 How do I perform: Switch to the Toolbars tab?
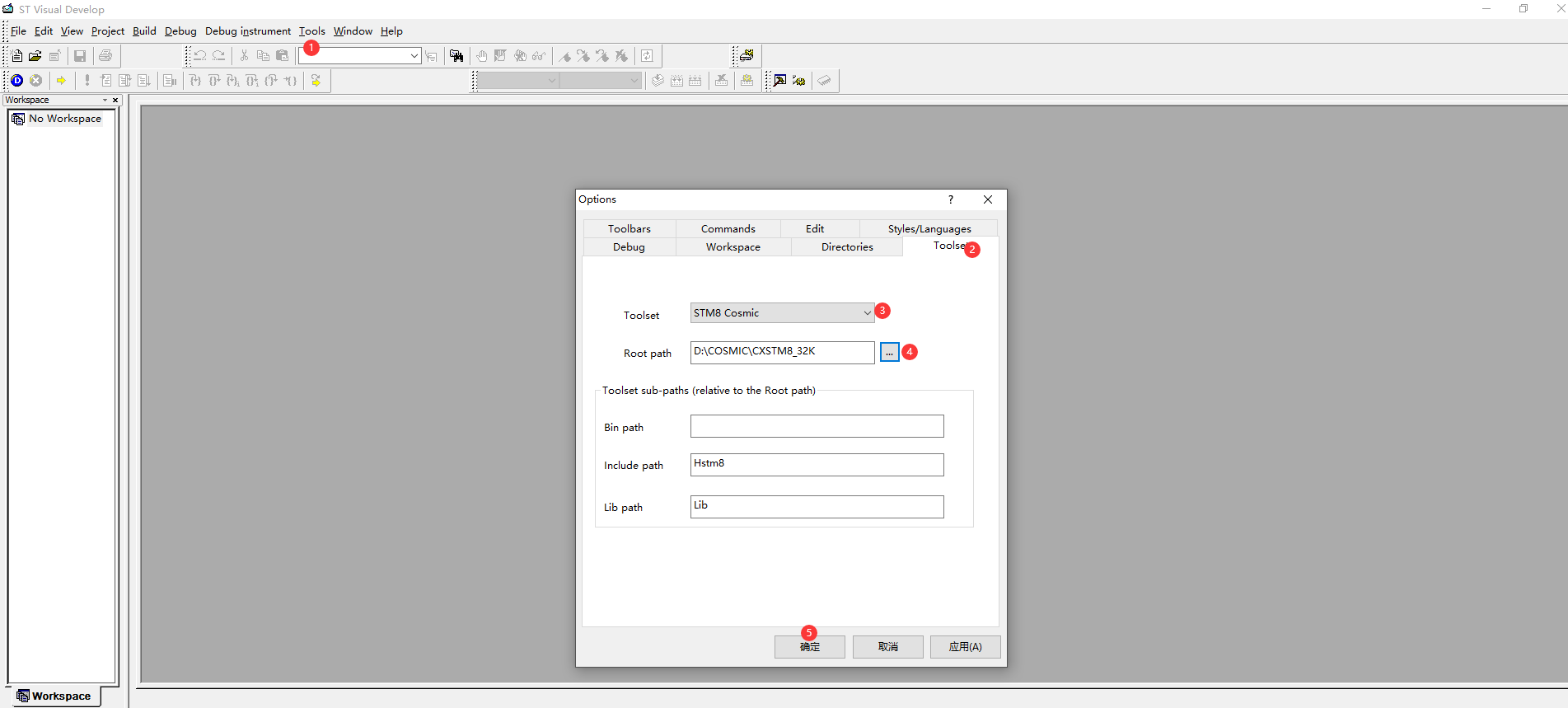click(630, 229)
